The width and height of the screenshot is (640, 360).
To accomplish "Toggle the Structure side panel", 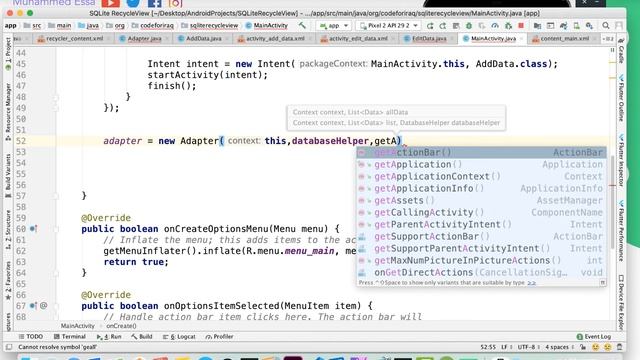I will coord(8,229).
